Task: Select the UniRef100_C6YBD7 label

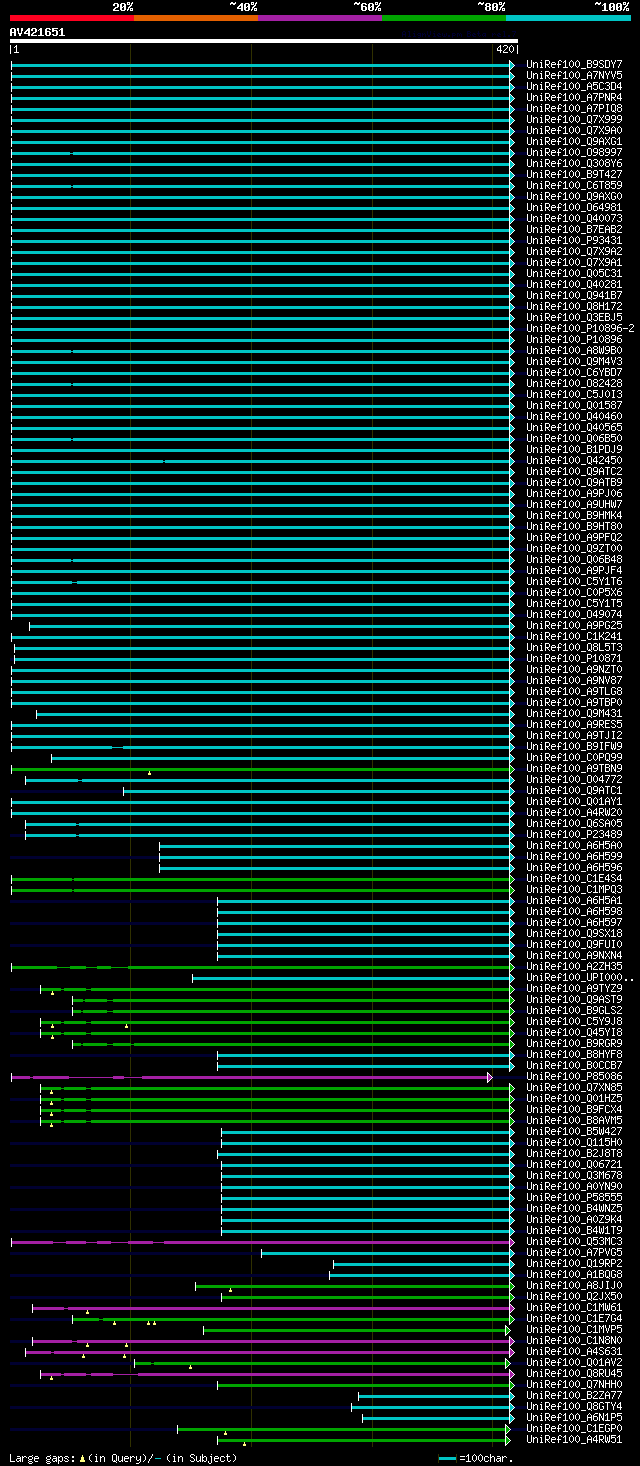Action: point(574,372)
